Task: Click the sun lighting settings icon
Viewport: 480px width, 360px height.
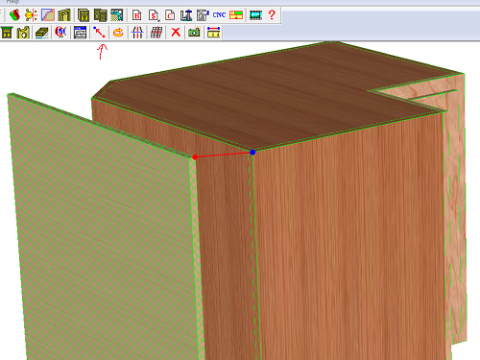Action: coord(31,15)
